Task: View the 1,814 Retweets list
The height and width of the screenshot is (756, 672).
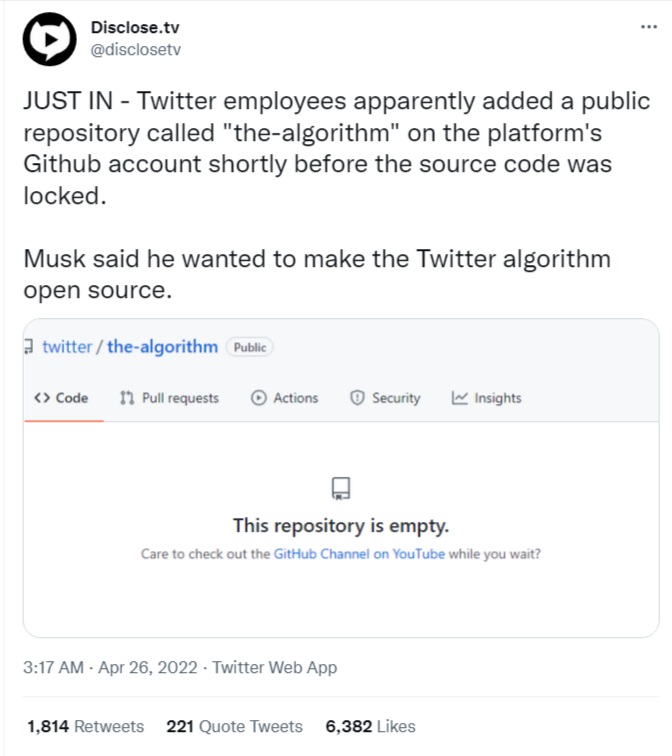Action: click(85, 727)
